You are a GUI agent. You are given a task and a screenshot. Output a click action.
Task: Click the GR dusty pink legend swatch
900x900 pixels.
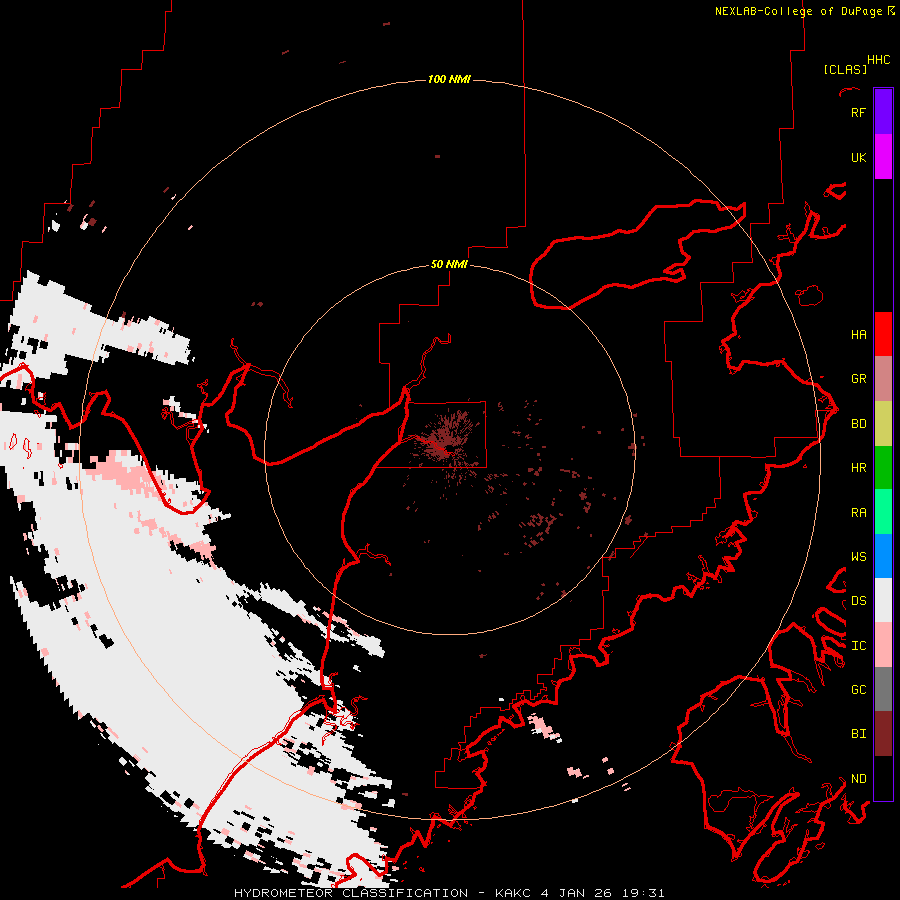point(883,379)
